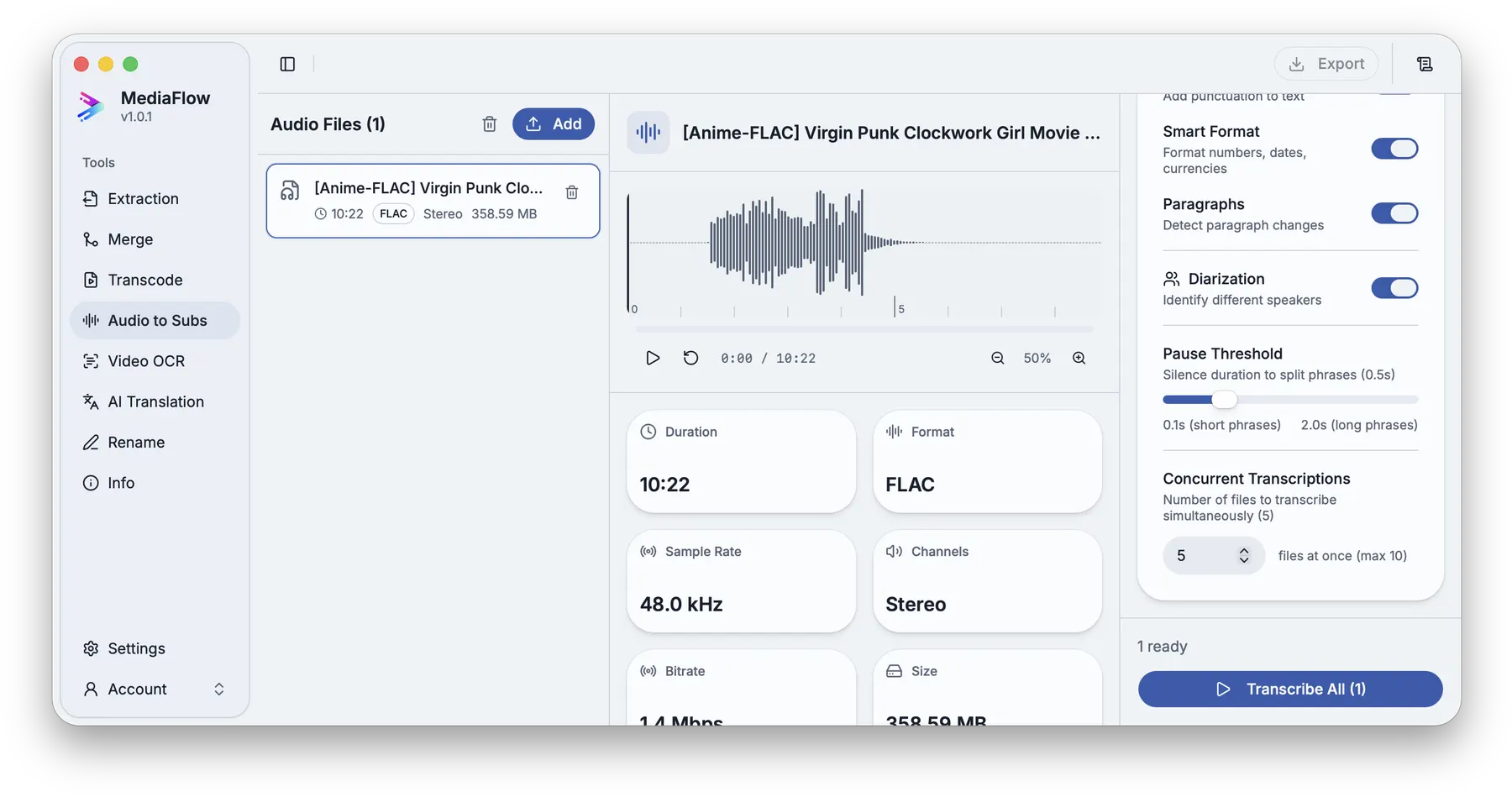Toggle the Smart Format switch

(x=1395, y=149)
